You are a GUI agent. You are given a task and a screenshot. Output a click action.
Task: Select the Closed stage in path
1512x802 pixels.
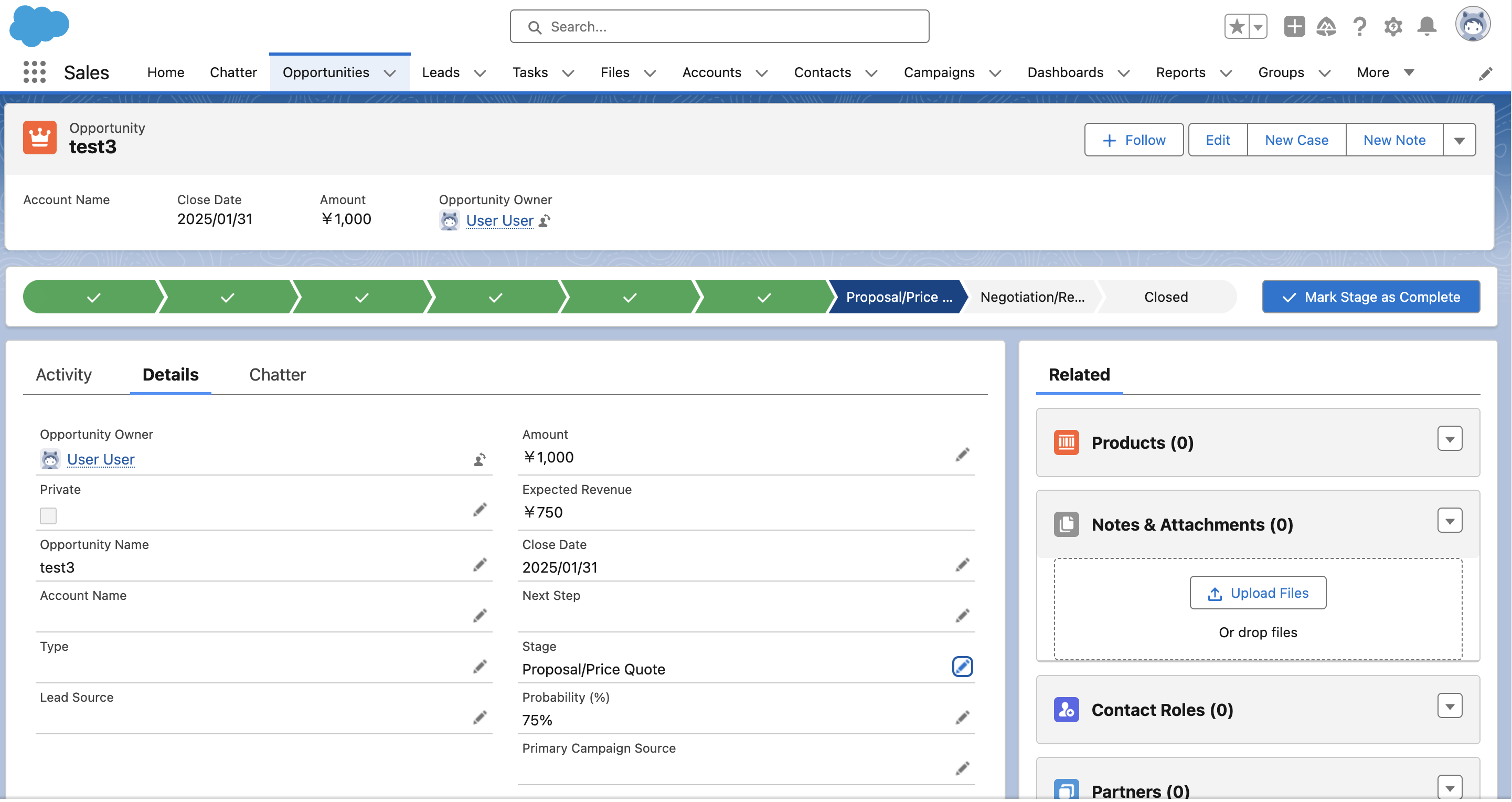(1166, 298)
